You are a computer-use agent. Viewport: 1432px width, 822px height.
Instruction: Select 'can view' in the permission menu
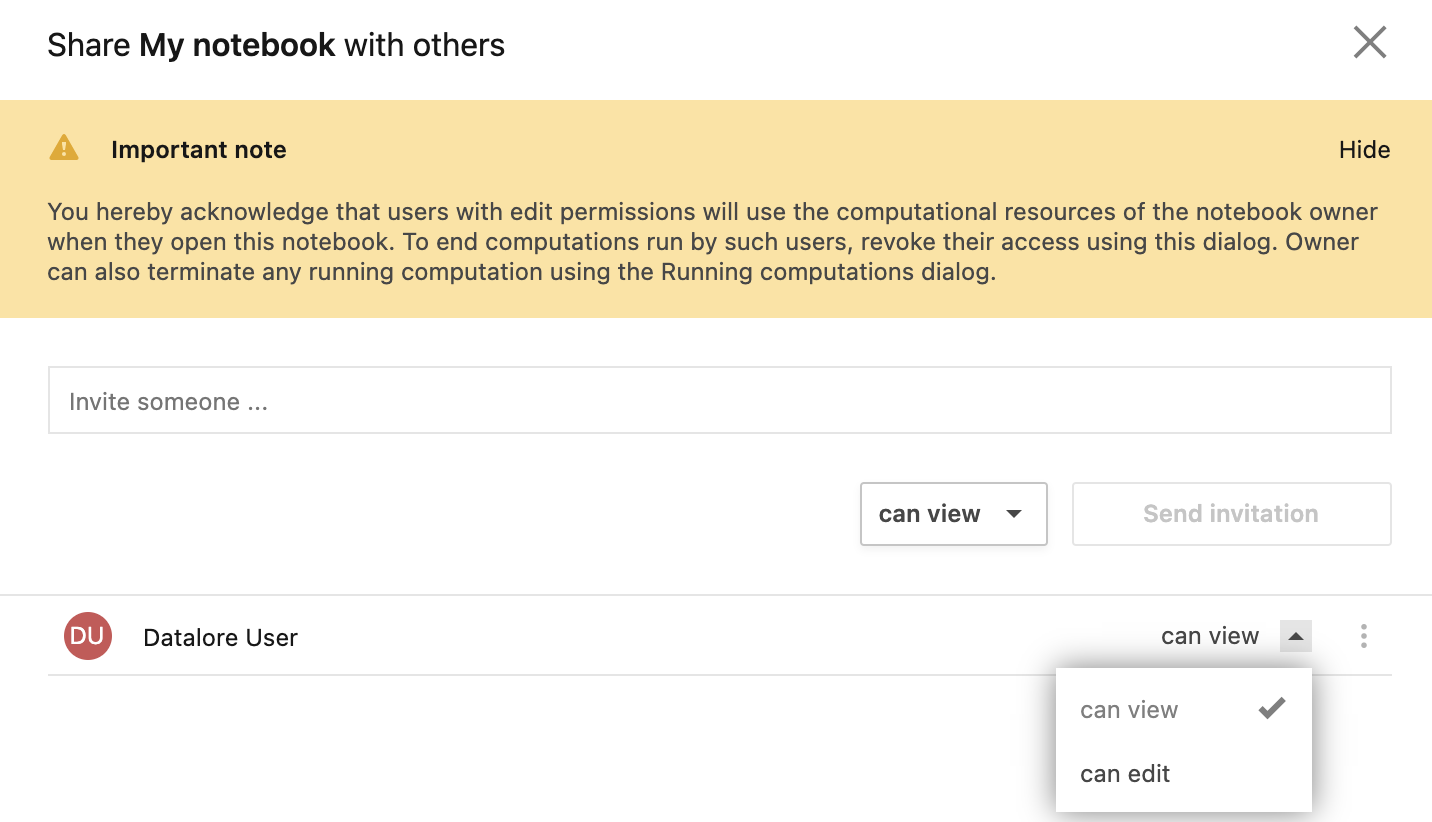click(x=1183, y=710)
